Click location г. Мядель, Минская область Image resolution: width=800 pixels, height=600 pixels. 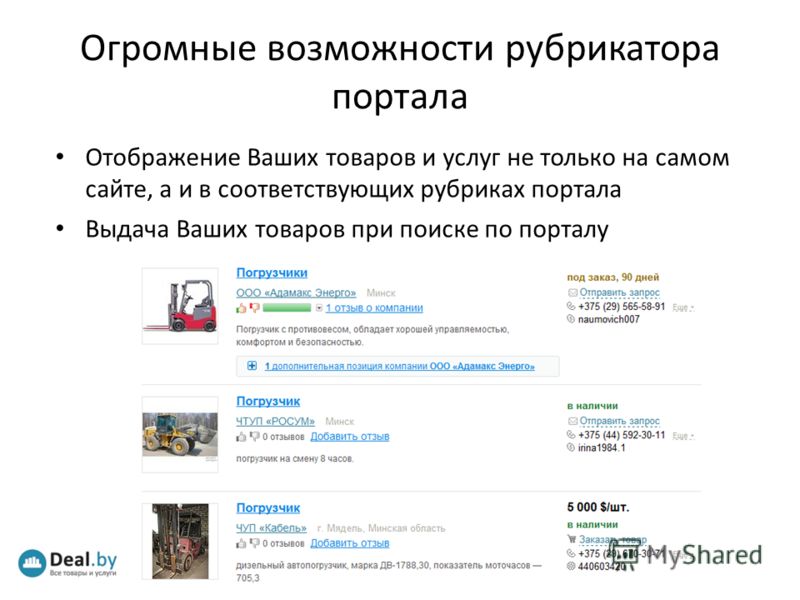tap(381, 529)
